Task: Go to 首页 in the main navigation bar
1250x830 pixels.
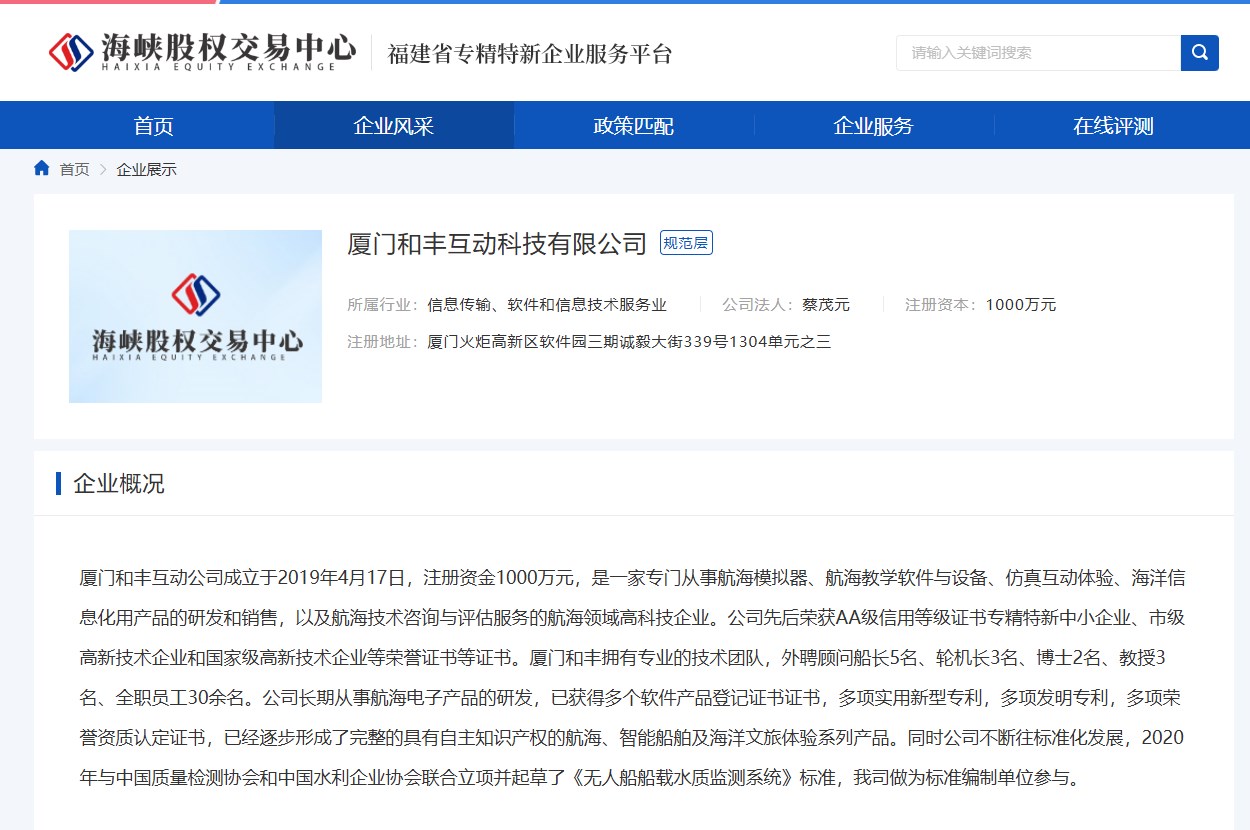Action: click(x=154, y=126)
